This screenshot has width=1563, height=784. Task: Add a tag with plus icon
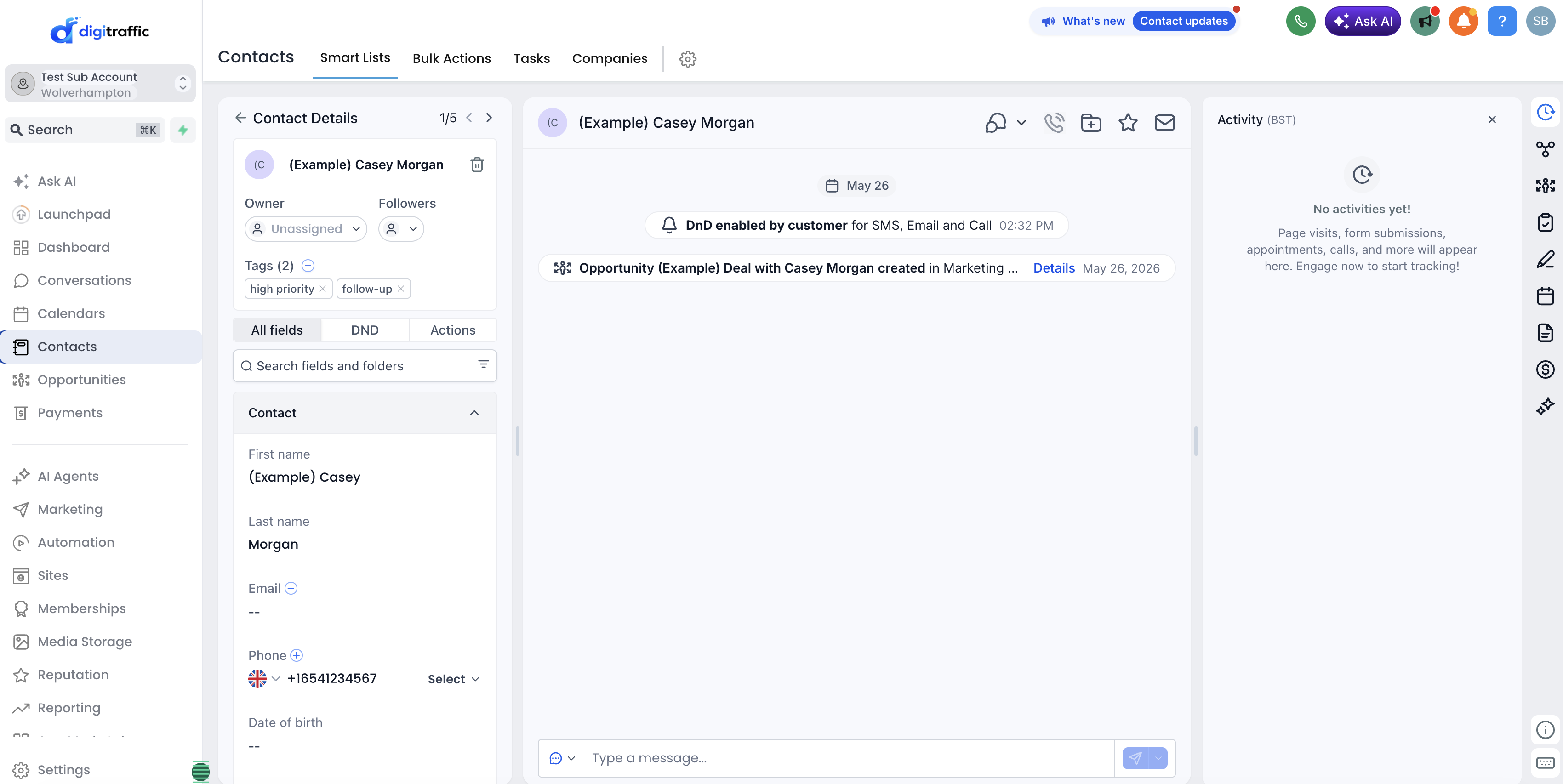(308, 266)
